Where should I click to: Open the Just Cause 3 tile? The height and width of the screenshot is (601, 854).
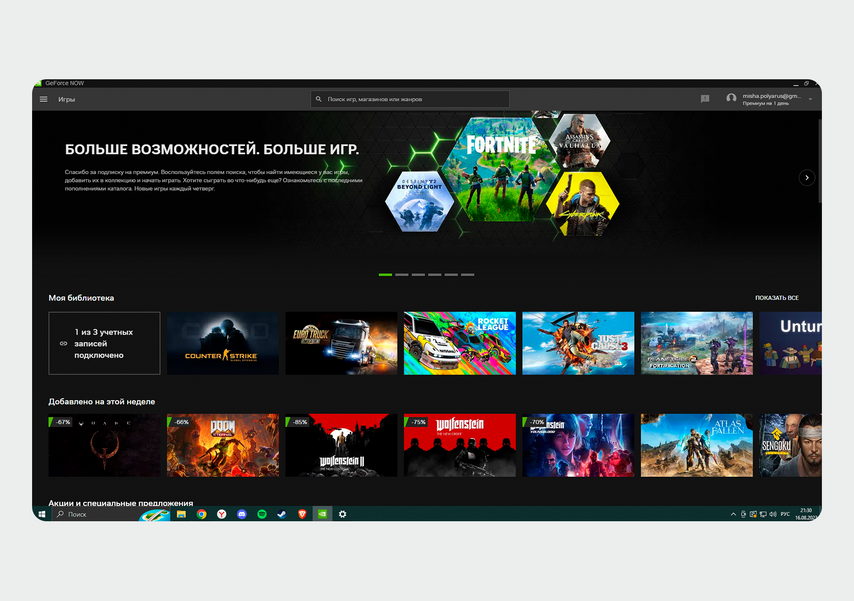(x=578, y=343)
